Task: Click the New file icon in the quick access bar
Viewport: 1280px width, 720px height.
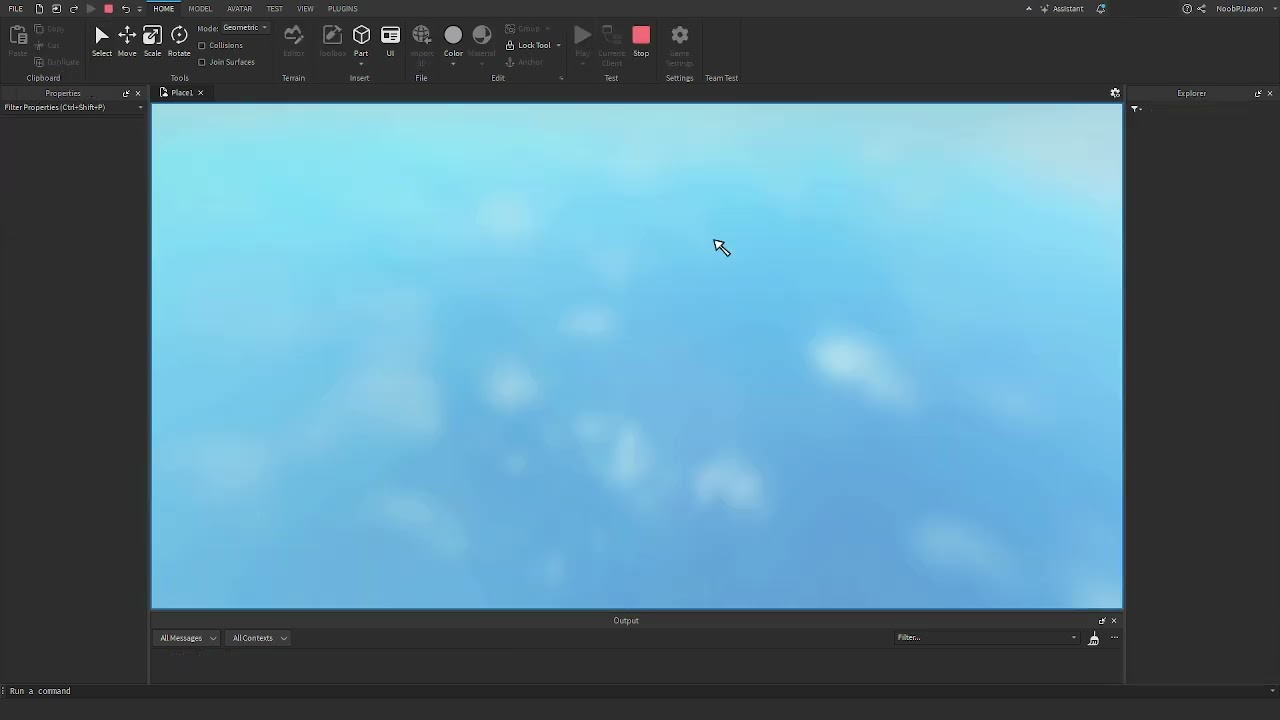Action: pyautogui.click(x=40, y=9)
